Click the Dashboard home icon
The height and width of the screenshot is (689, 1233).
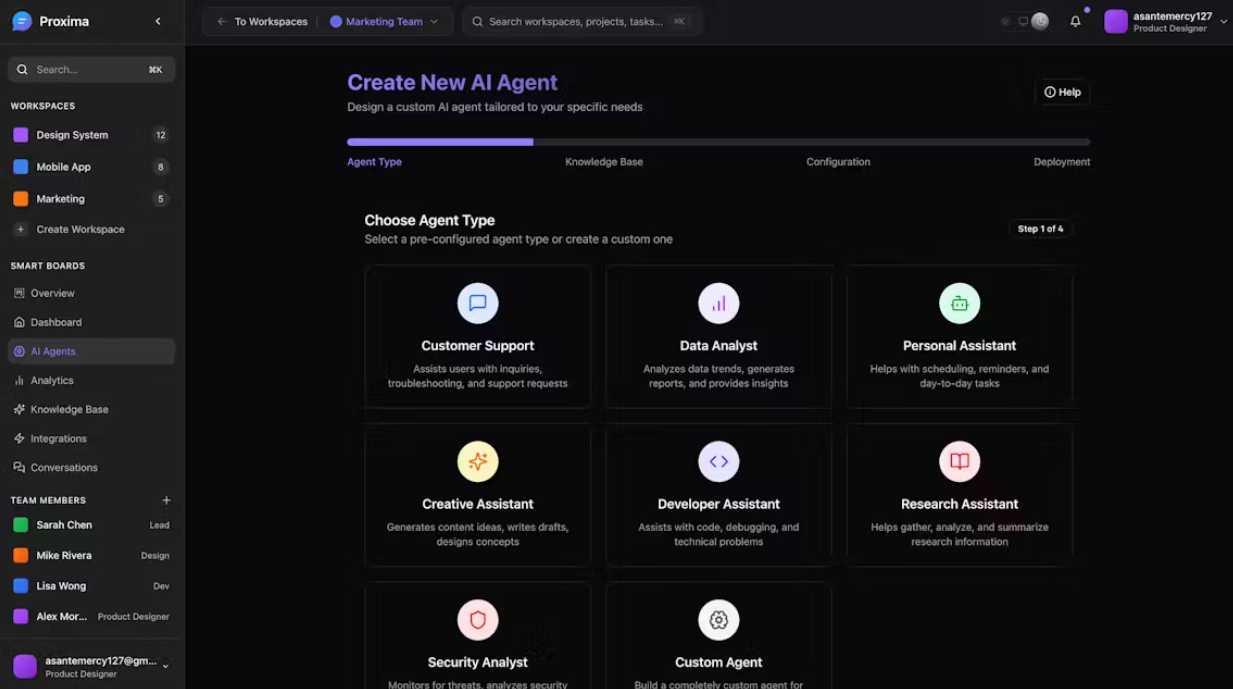19,322
